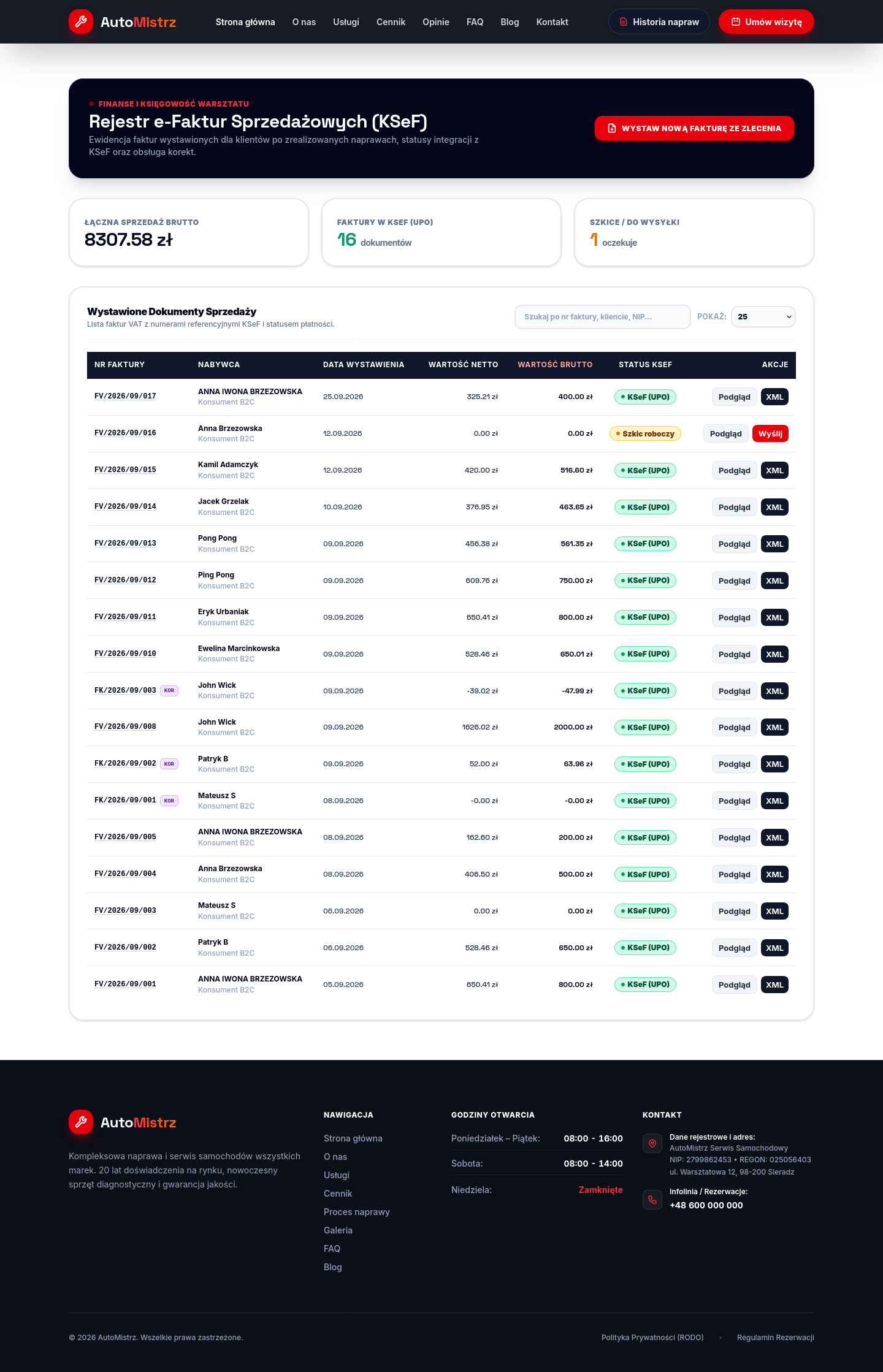Viewport: 883px width, 1372px height.
Task: Open Polityka Prywatności (RODO) link
Action: [x=652, y=1338]
